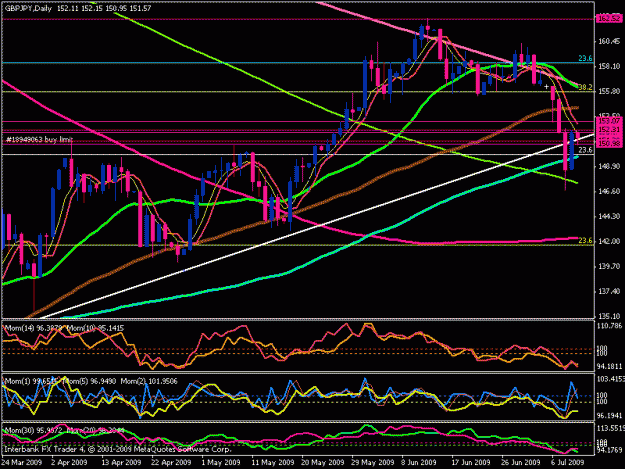Click the 24 Mar 2009 date label
625x469 pixels.
click(22, 462)
